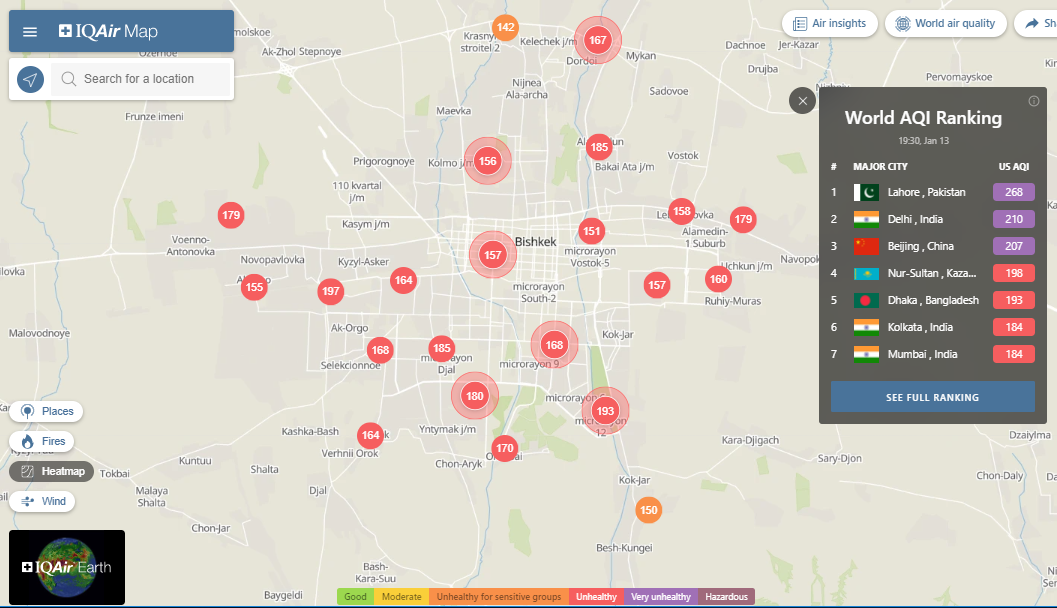Select the 193 AQI cluster marker

tap(604, 411)
